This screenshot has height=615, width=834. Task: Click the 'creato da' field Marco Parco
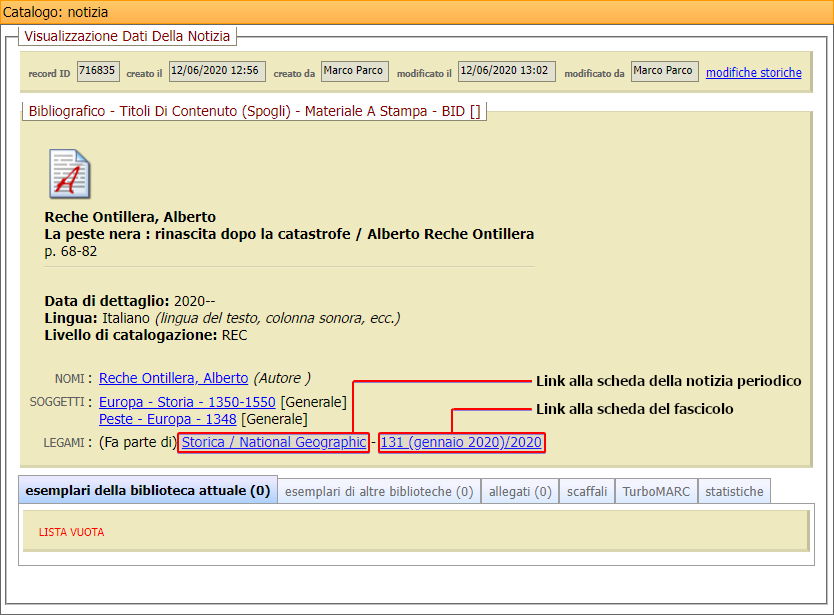point(354,71)
